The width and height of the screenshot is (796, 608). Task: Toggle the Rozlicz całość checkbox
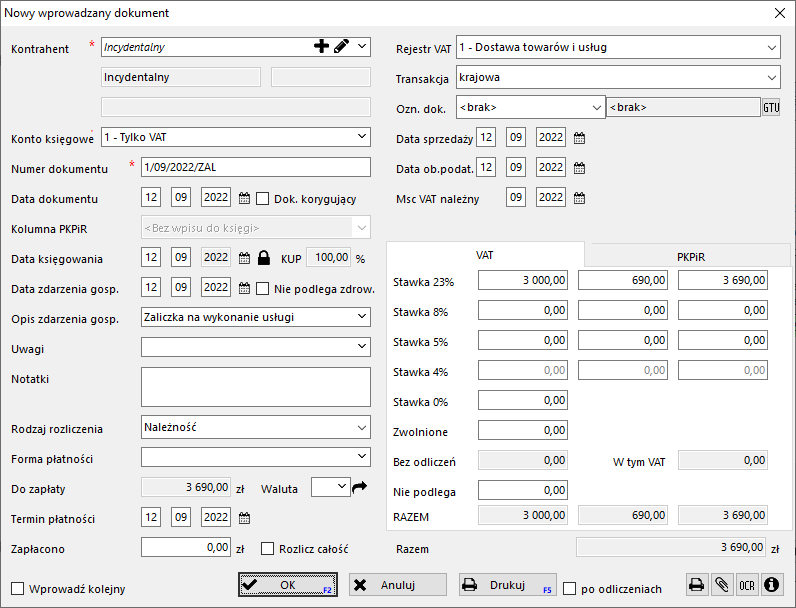coord(267,548)
